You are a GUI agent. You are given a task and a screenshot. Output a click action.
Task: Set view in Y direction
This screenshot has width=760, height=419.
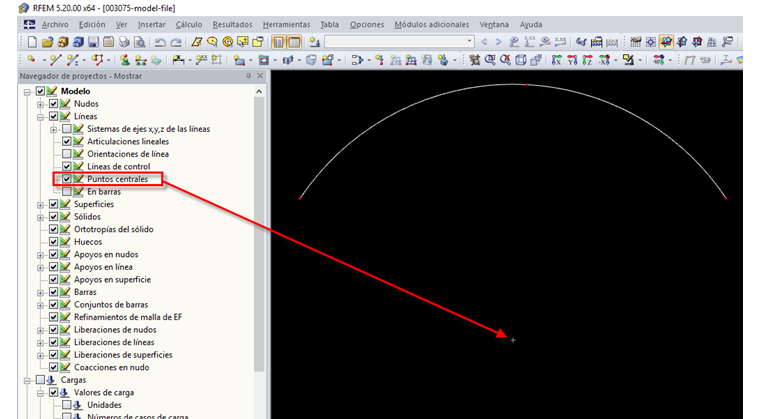572,60
